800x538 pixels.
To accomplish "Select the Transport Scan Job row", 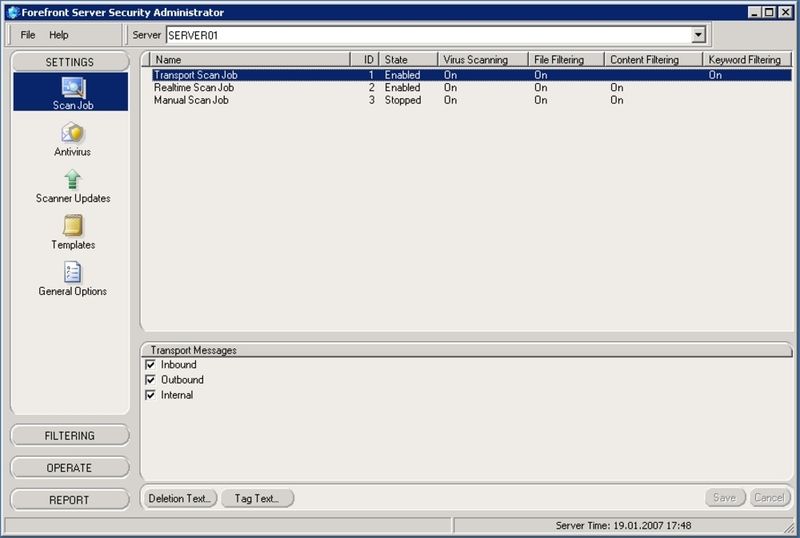I will (x=471, y=75).
